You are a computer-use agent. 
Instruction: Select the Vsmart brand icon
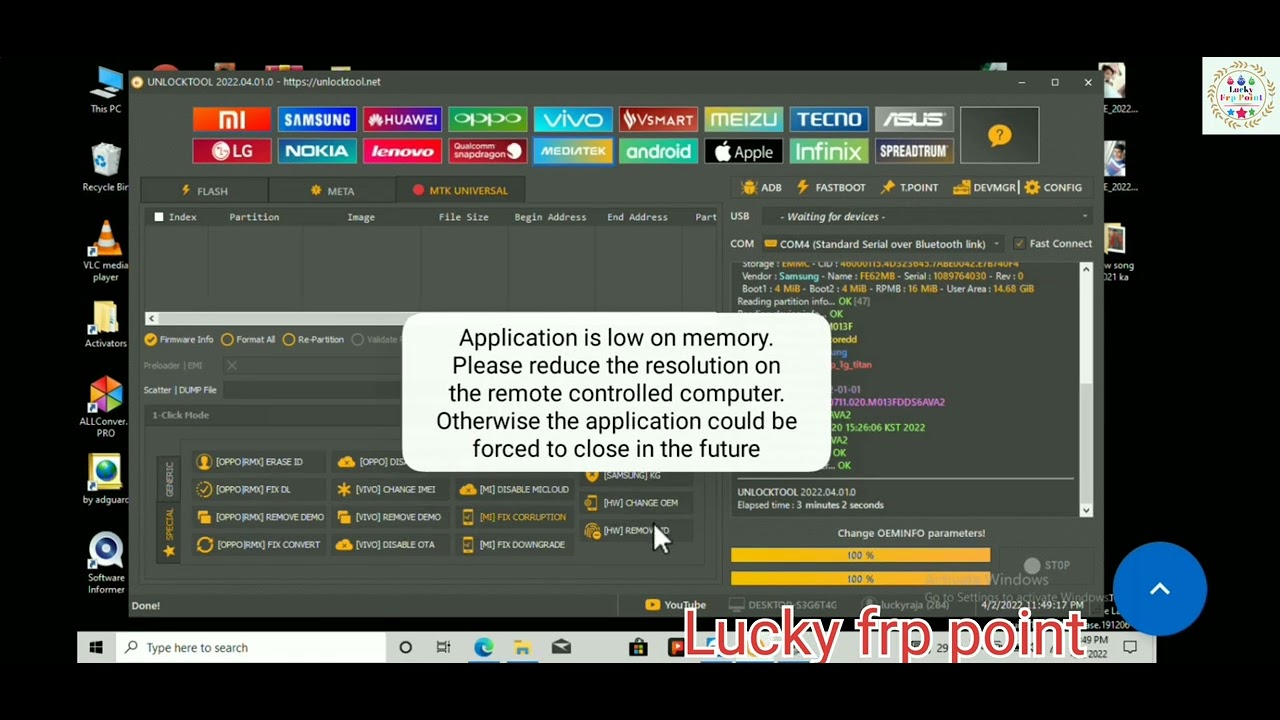[658, 120]
